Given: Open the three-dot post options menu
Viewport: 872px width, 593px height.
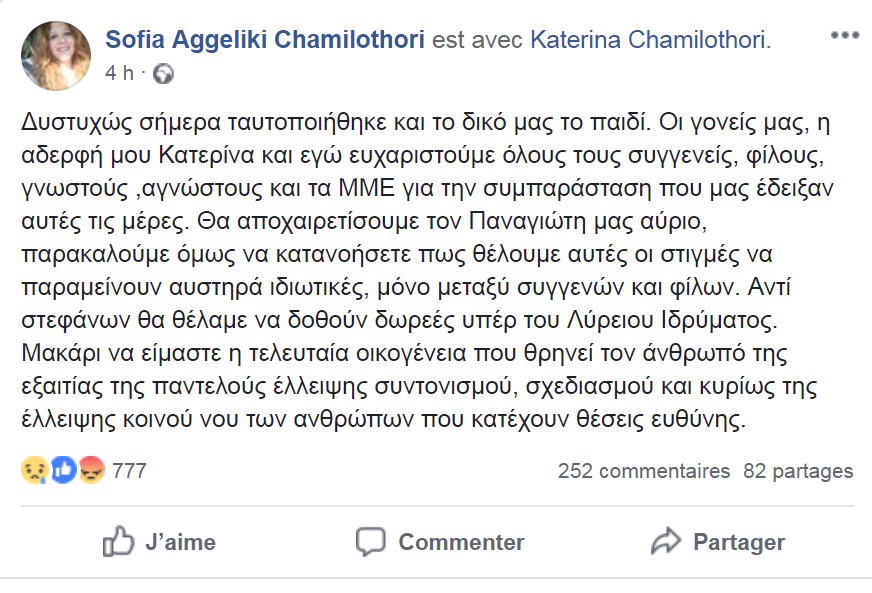Looking at the screenshot, I should pos(845,36).
